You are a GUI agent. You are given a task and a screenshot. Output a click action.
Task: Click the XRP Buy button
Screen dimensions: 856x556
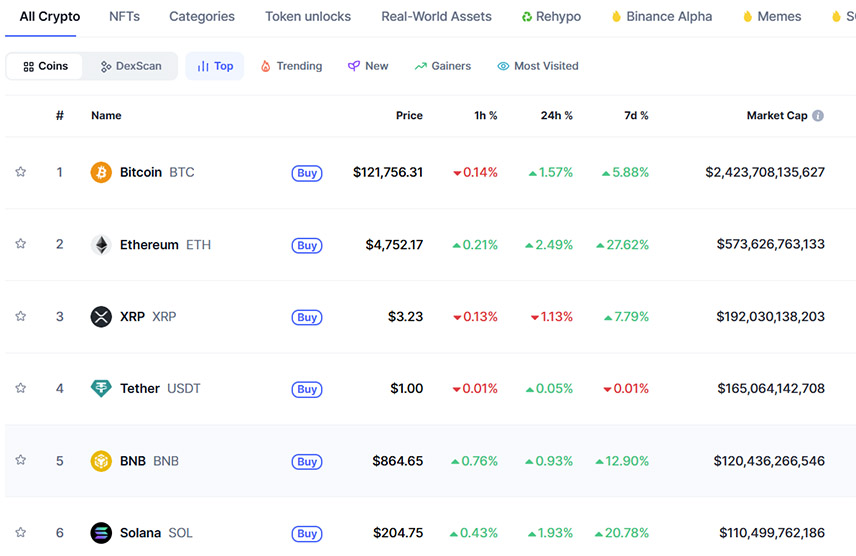click(x=307, y=317)
